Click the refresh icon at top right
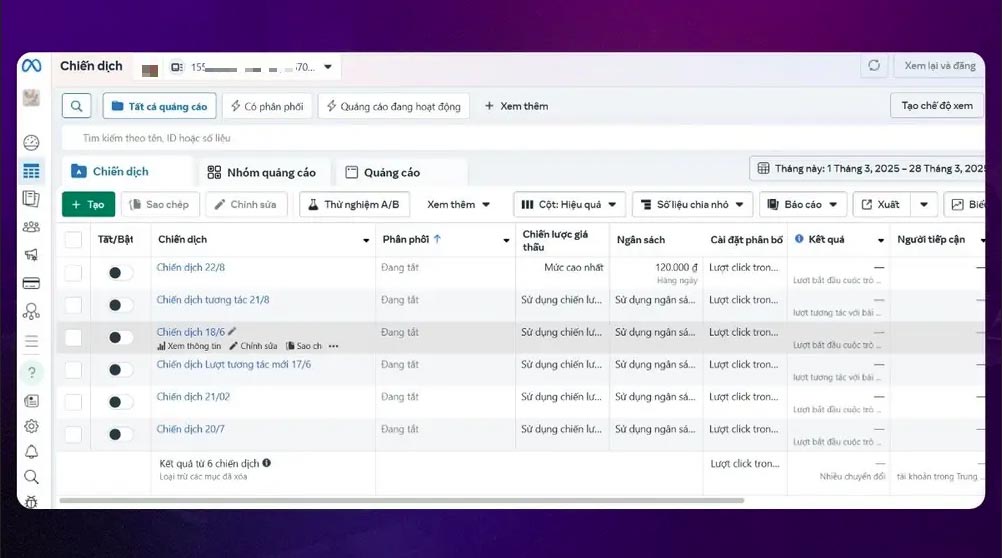Screen dimensions: 1002x558 tap(874, 65)
